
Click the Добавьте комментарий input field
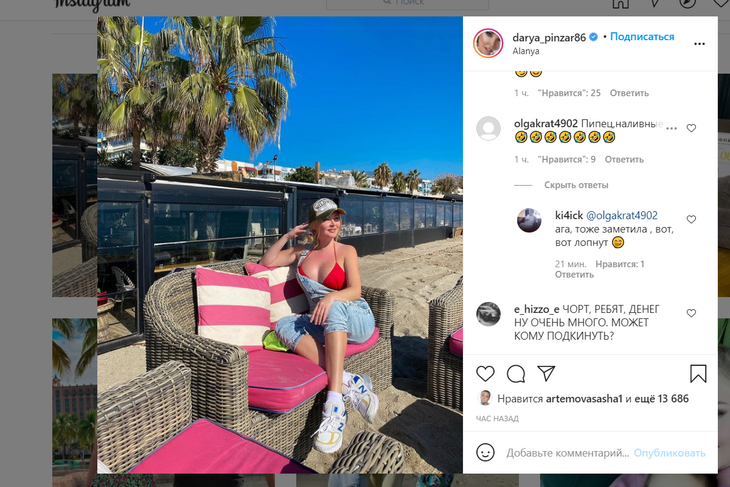[568, 453]
